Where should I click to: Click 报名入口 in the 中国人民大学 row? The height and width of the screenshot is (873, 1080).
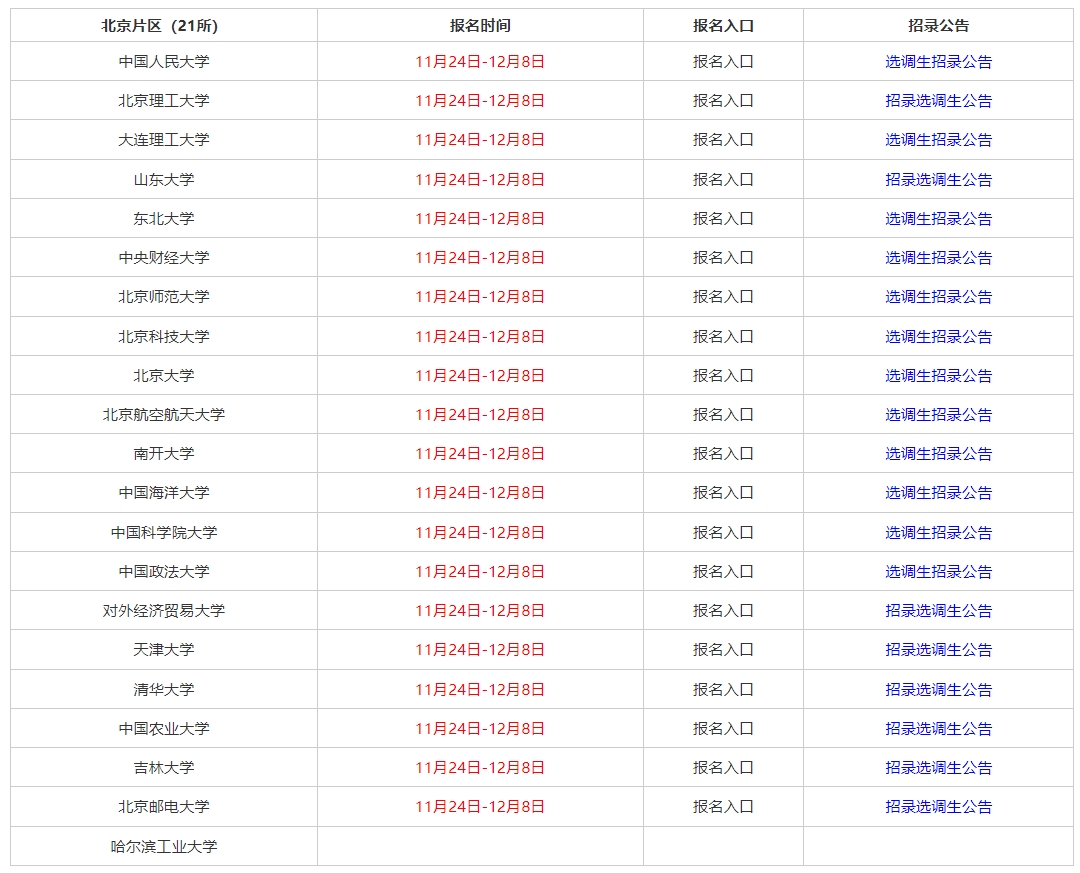pos(723,62)
